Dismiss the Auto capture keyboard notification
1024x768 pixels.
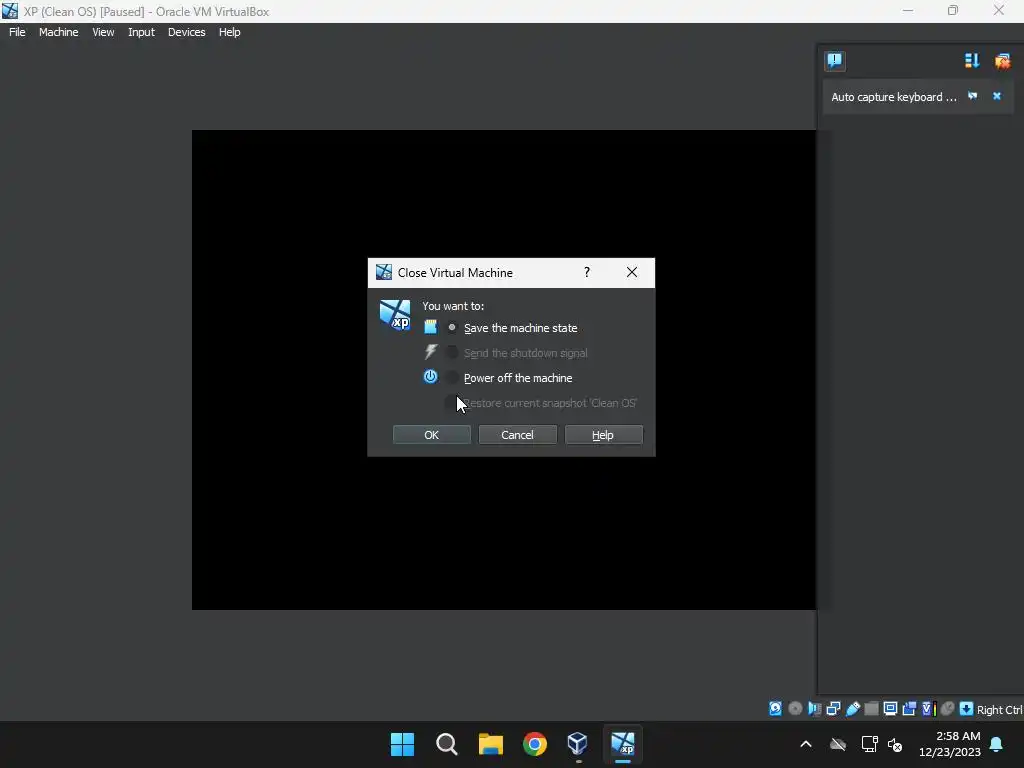997,96
